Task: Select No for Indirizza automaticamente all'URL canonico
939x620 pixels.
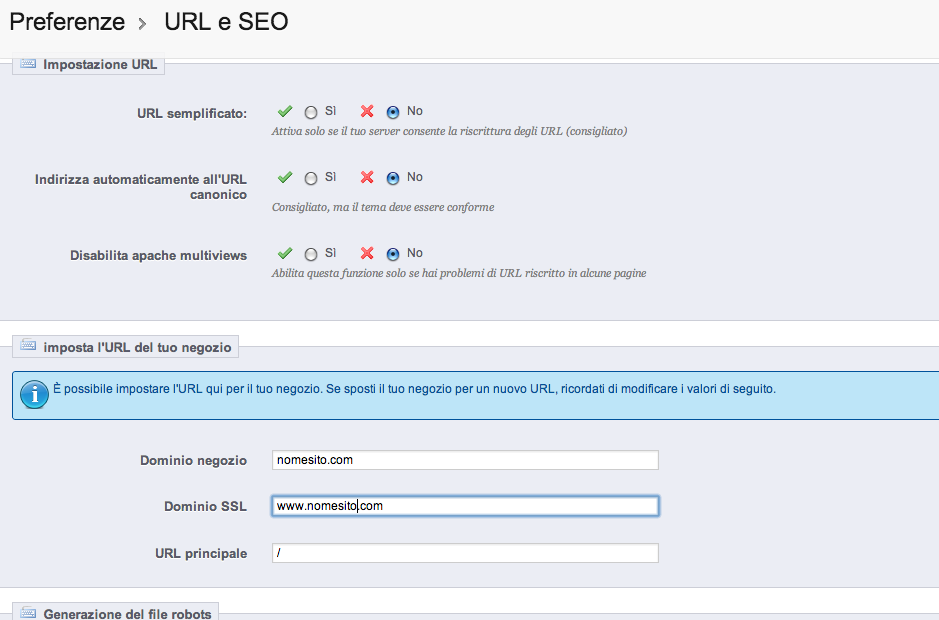Action: click(x=393, y=179)
